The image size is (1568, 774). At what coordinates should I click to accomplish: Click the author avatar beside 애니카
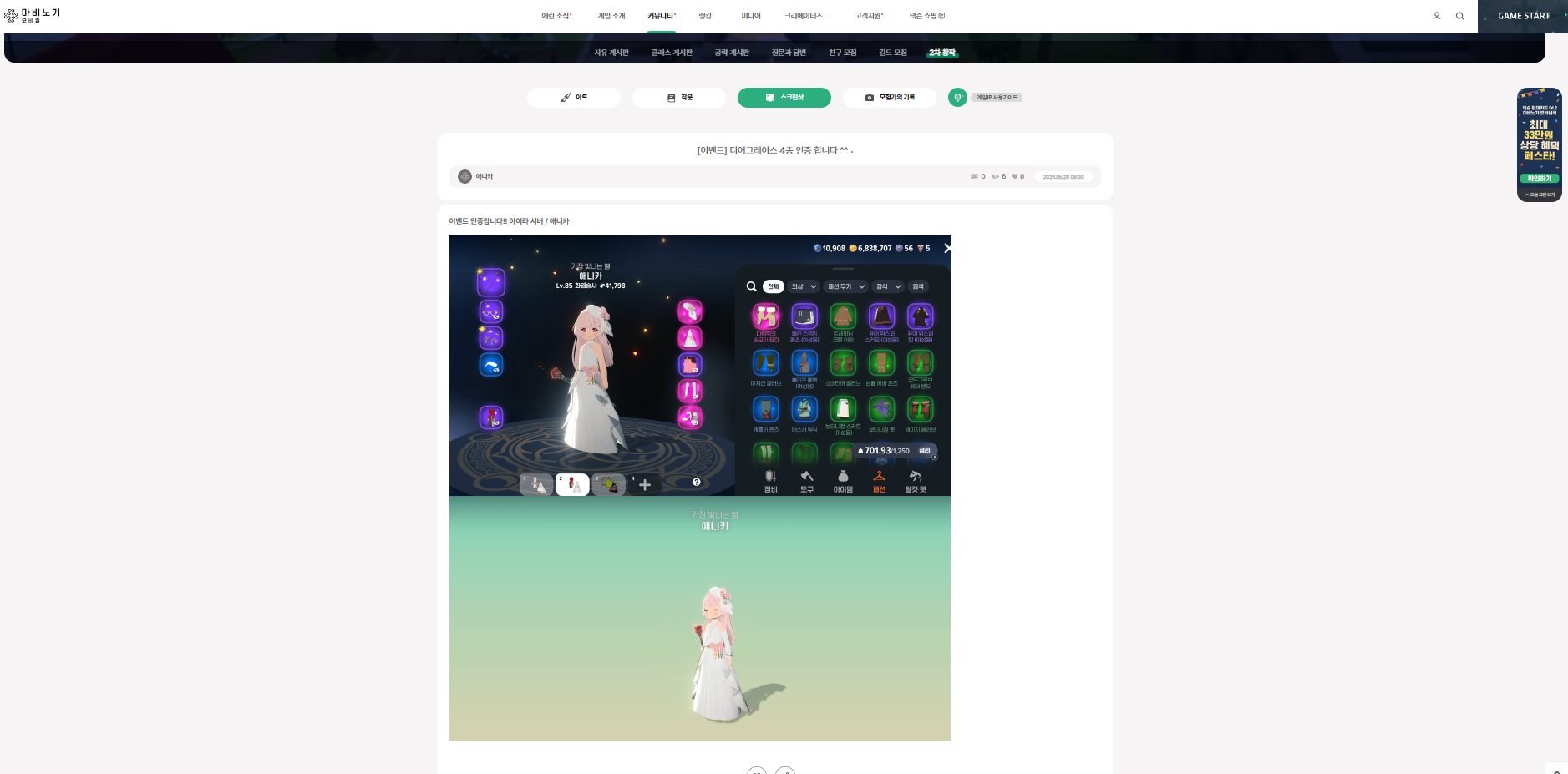[x=465, y=177]
